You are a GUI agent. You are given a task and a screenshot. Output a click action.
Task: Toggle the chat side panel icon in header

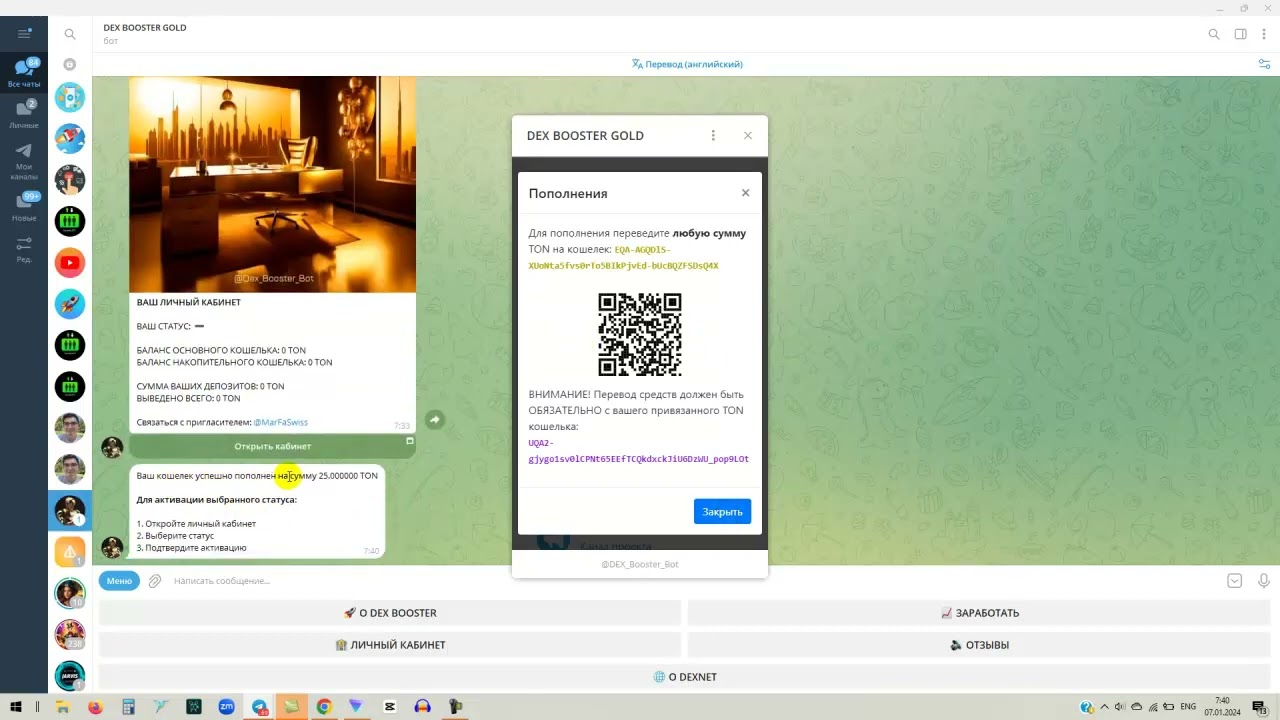point(1240,34)
